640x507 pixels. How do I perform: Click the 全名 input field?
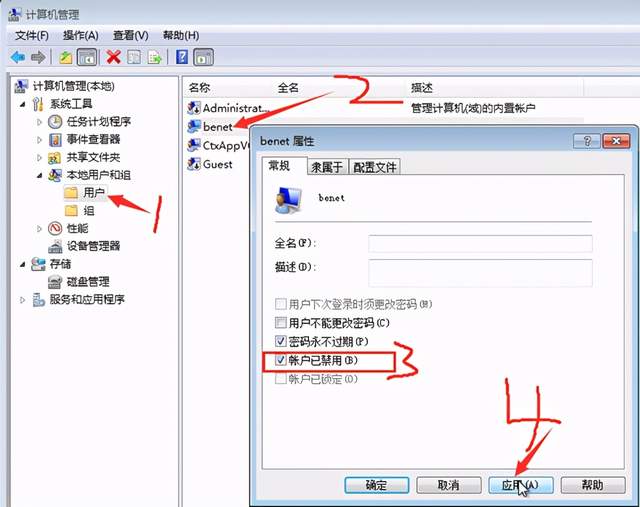coord(480,244)
